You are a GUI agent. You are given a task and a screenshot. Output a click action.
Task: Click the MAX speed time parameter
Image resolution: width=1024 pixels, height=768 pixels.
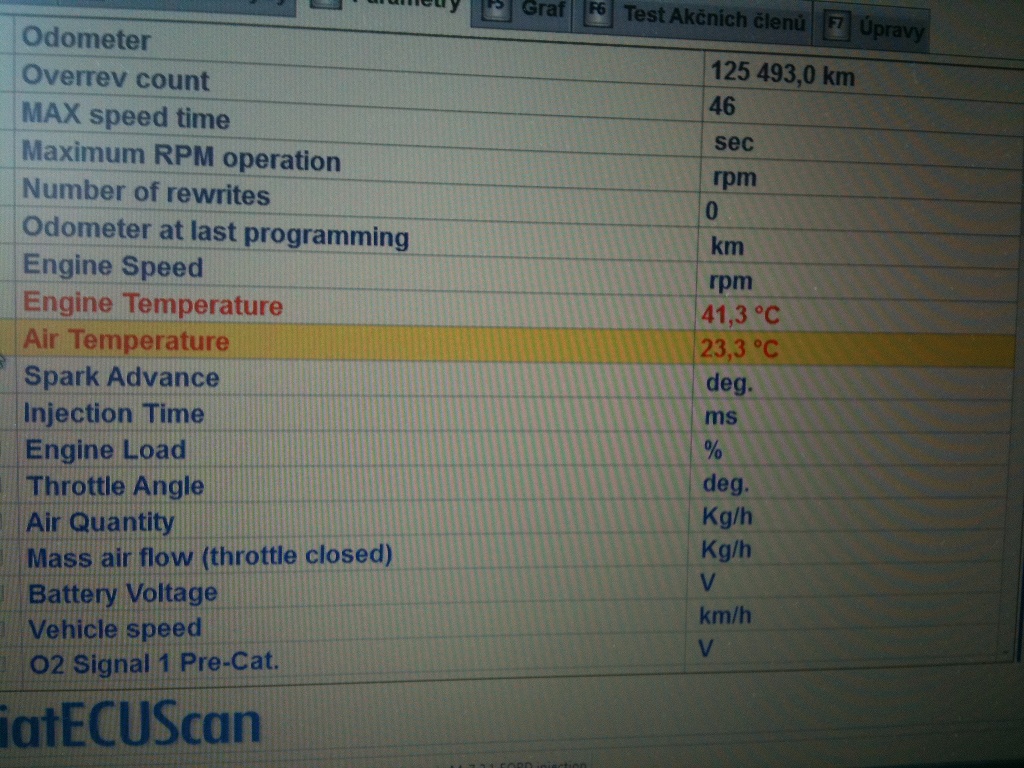125,116
